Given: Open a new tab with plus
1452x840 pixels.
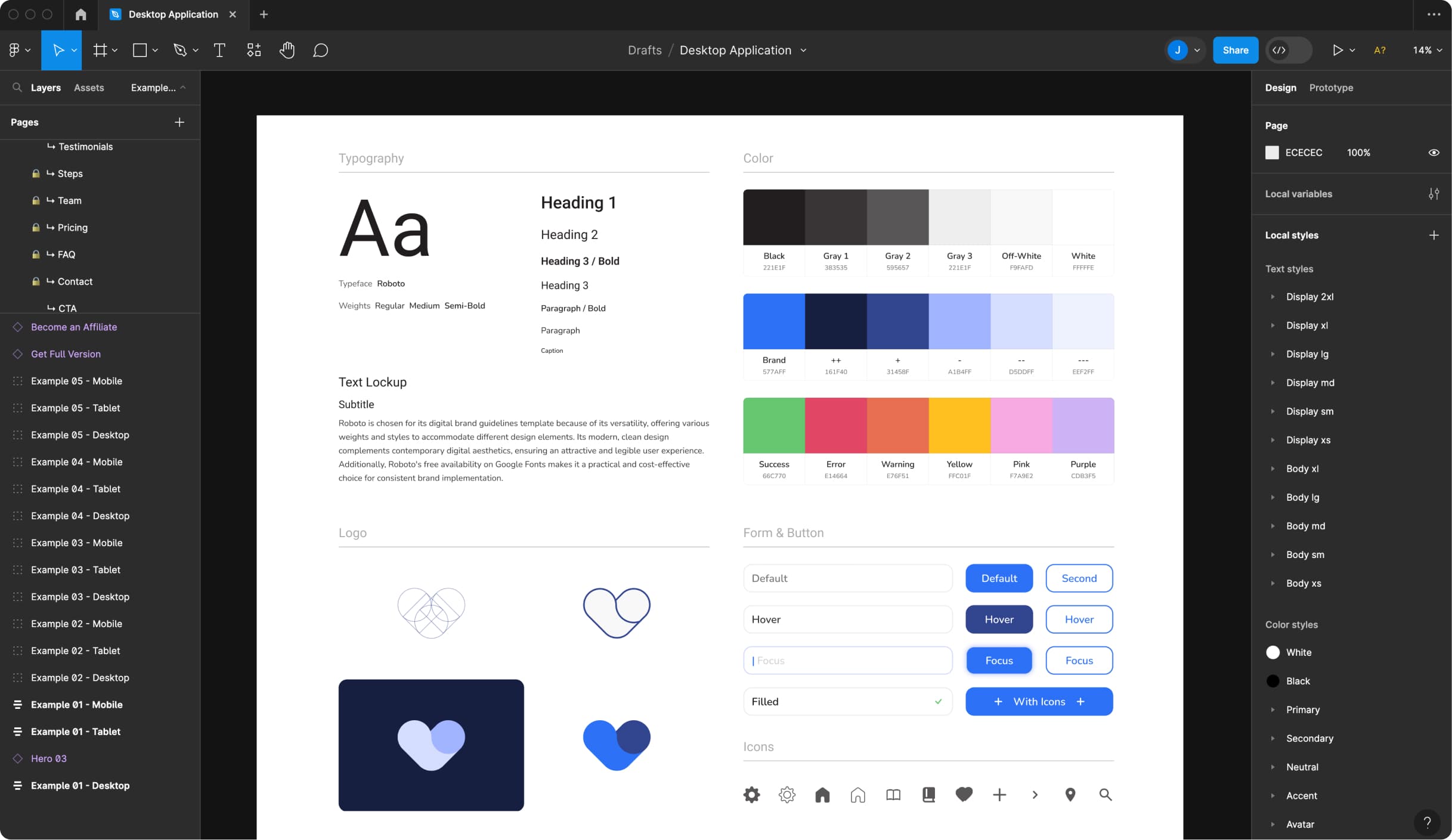Looking at the screenshot, I should (264, 14).
